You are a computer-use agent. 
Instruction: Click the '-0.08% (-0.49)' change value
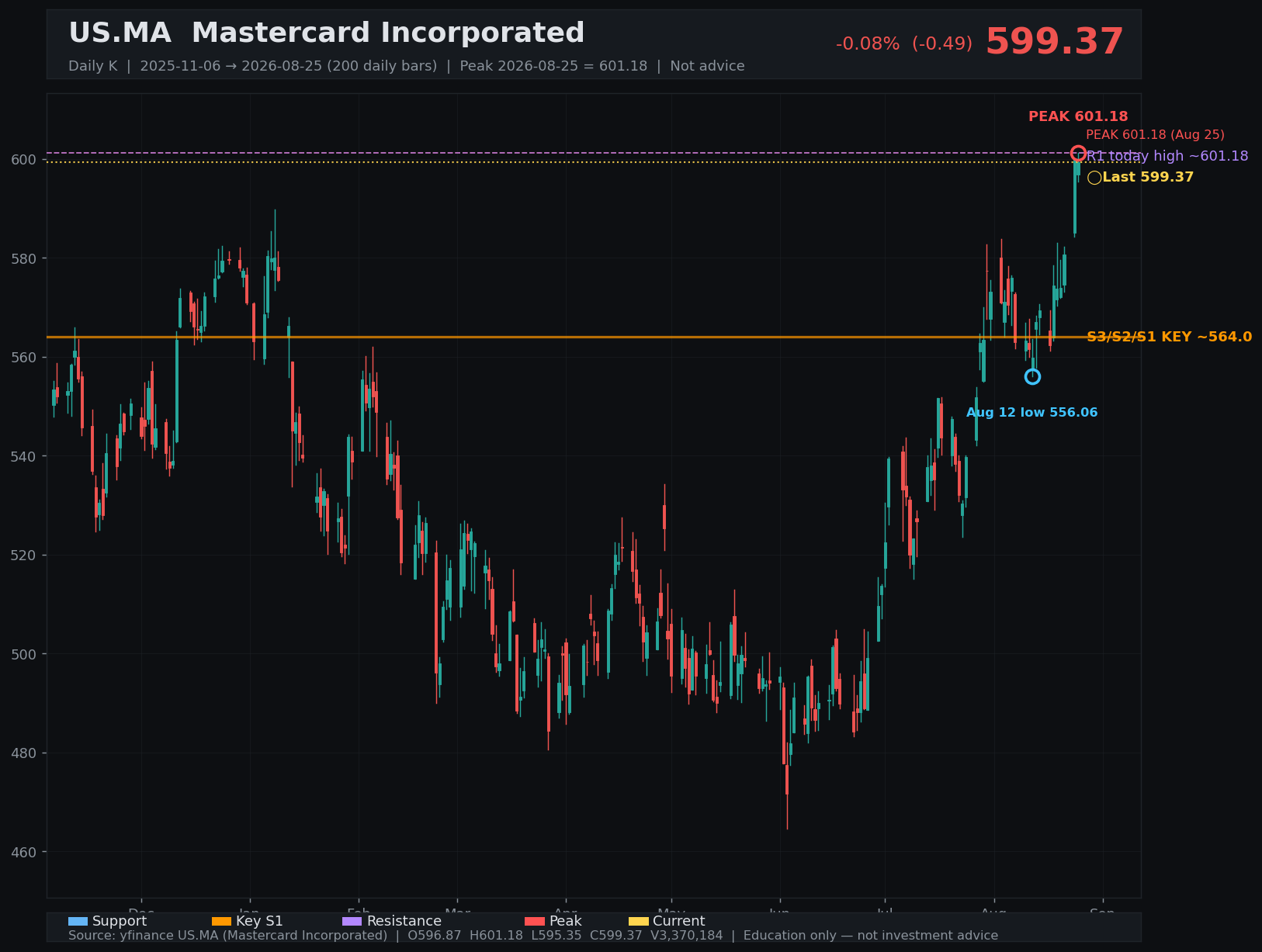[904, 43]
